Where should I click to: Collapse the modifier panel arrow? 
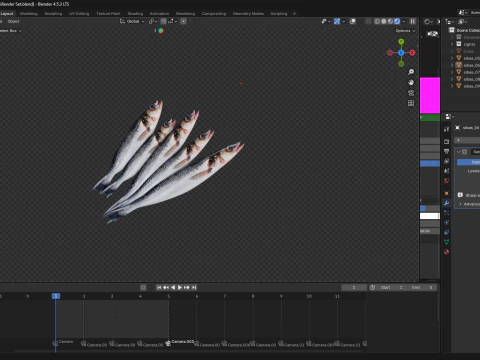pos(459,152)
